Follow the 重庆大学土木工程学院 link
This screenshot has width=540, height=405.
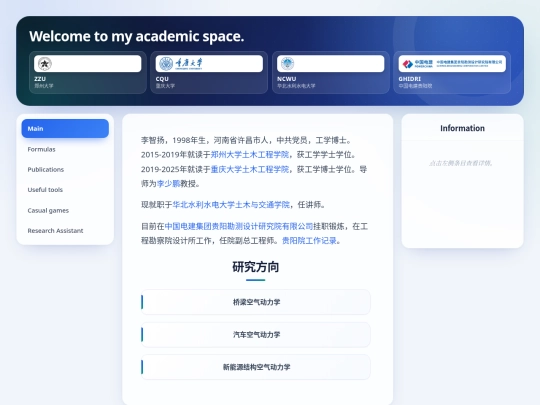tap(250, 169)
